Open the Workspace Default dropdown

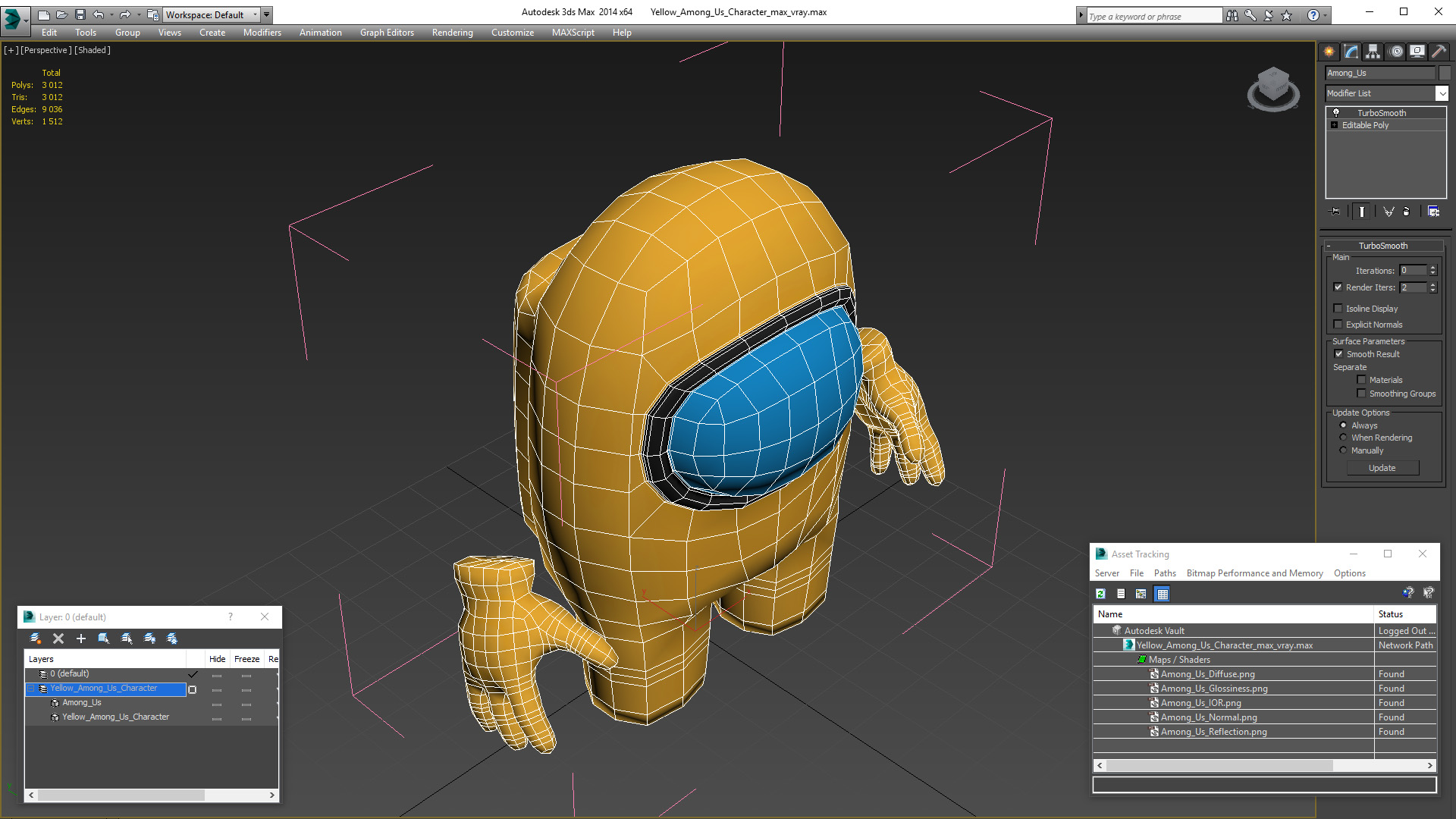coord(255,14)
